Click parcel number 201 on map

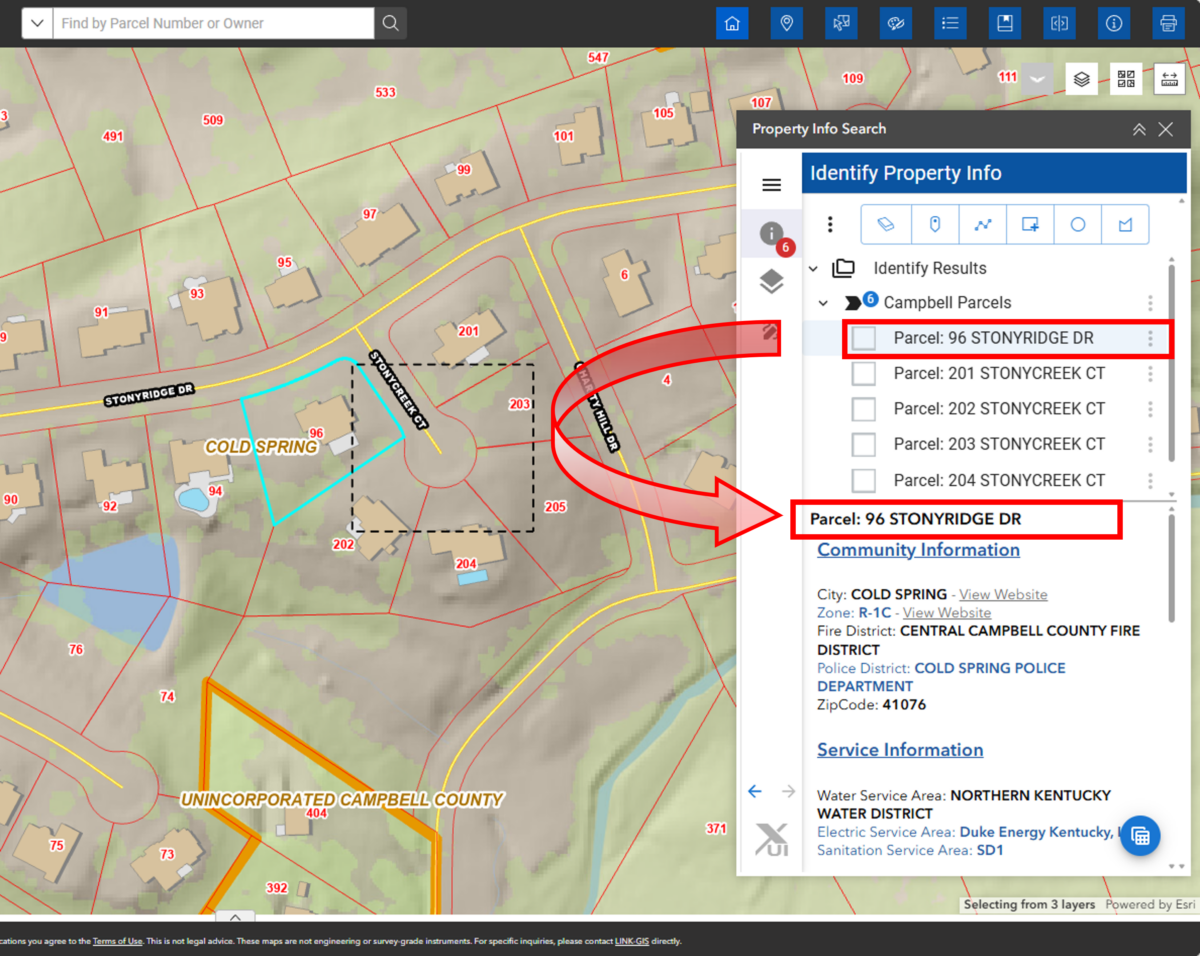click(468, 331)
